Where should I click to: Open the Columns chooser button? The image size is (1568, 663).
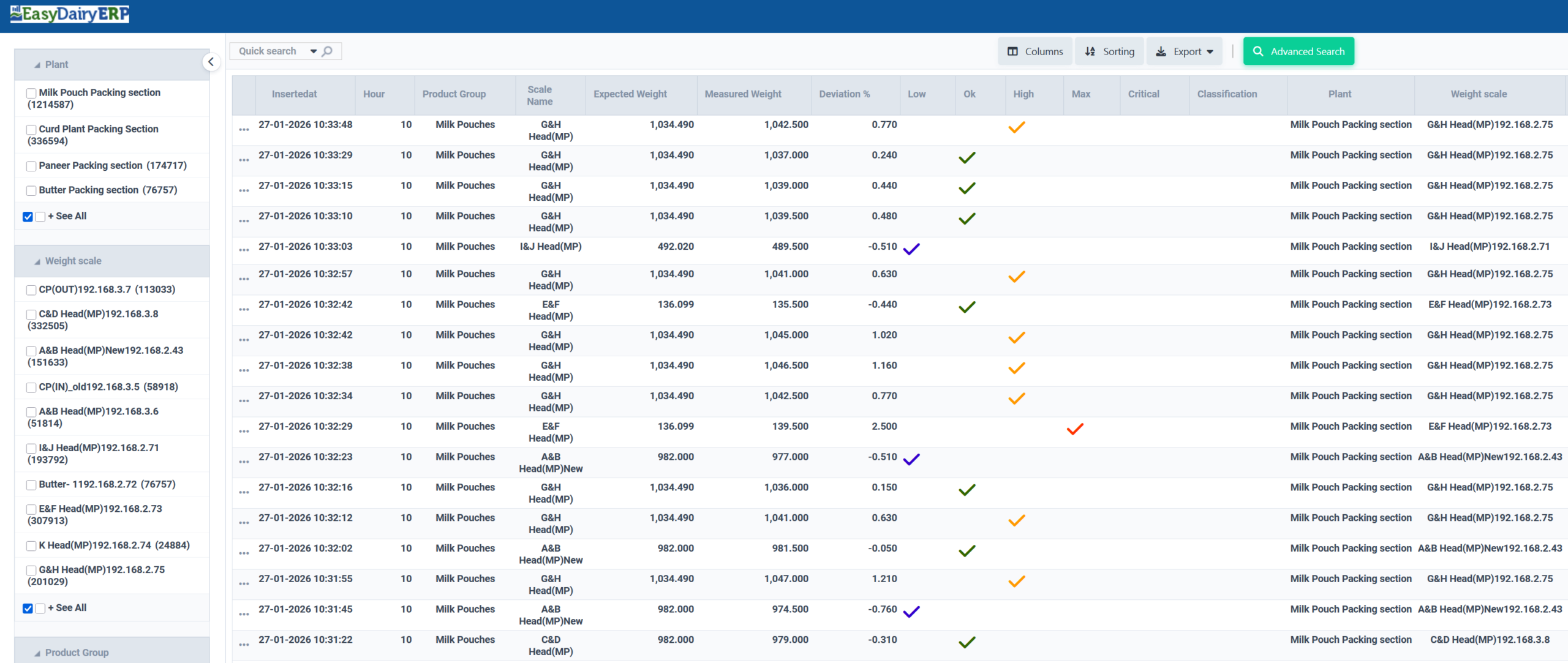point(1035,51)
